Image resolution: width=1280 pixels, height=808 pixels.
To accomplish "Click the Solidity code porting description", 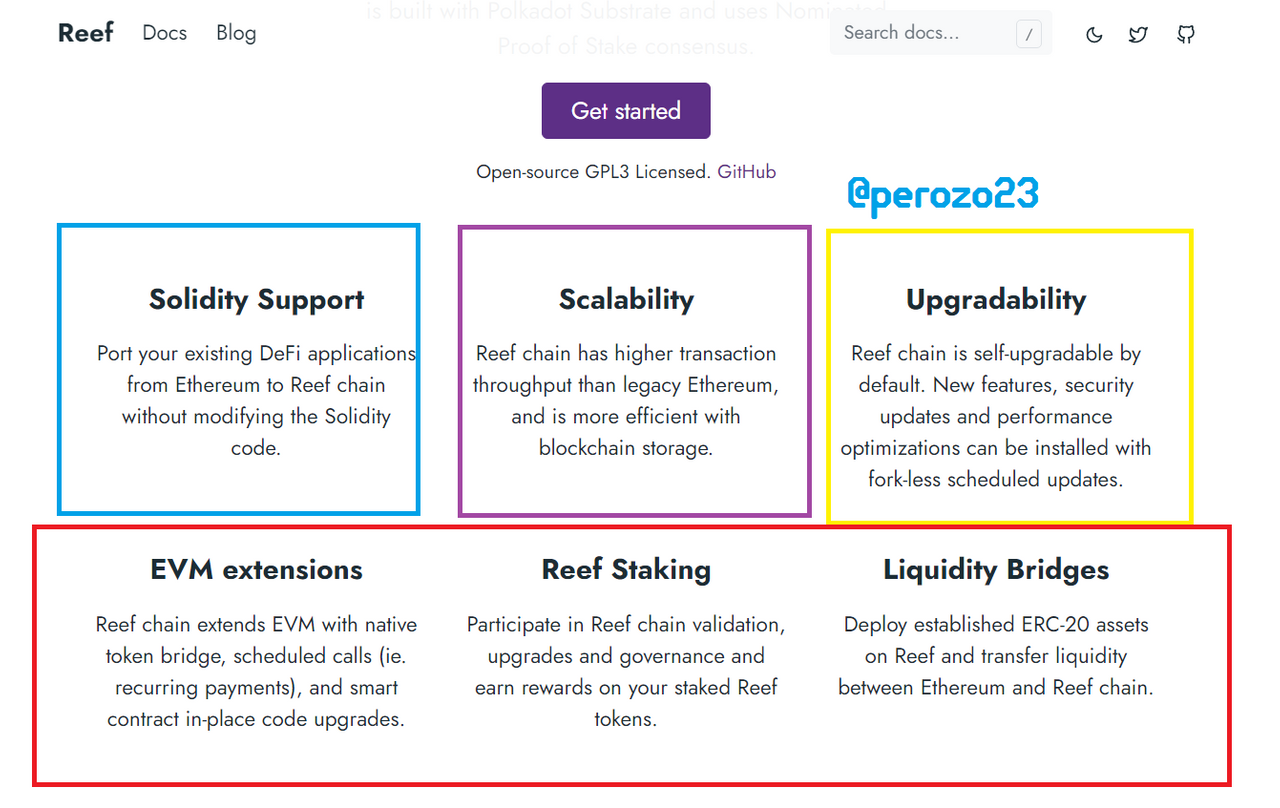I will [256, 401].
